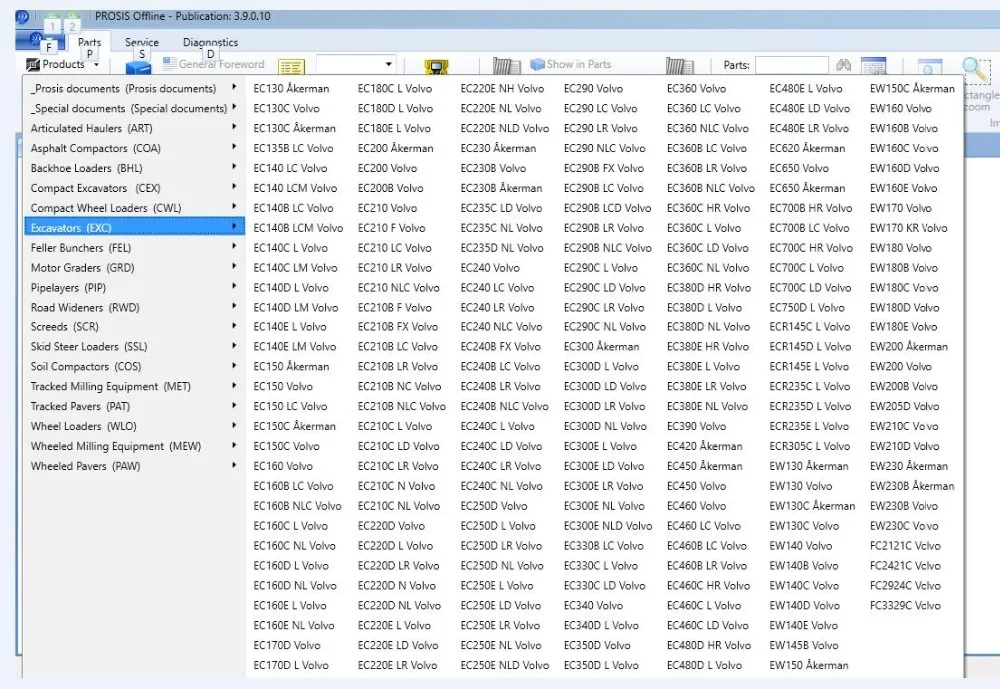Open Wheel Loaders (WLO) category

(135, 426)
